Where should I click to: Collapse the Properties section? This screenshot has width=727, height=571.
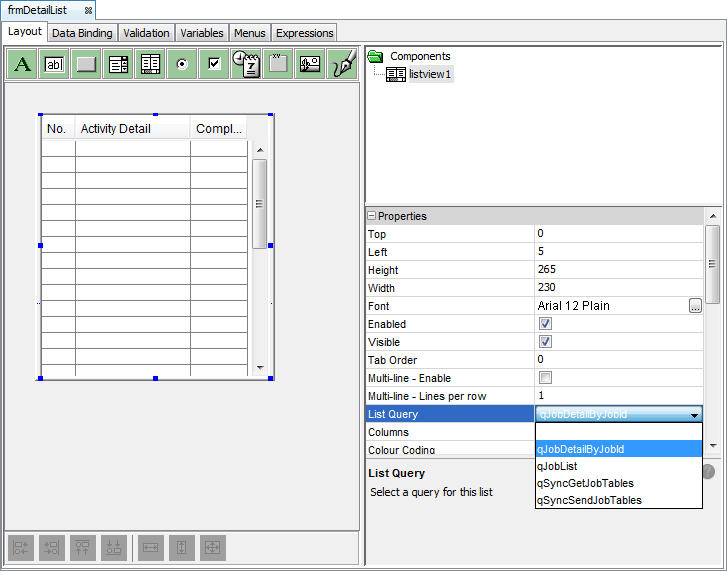coord(372,216)
